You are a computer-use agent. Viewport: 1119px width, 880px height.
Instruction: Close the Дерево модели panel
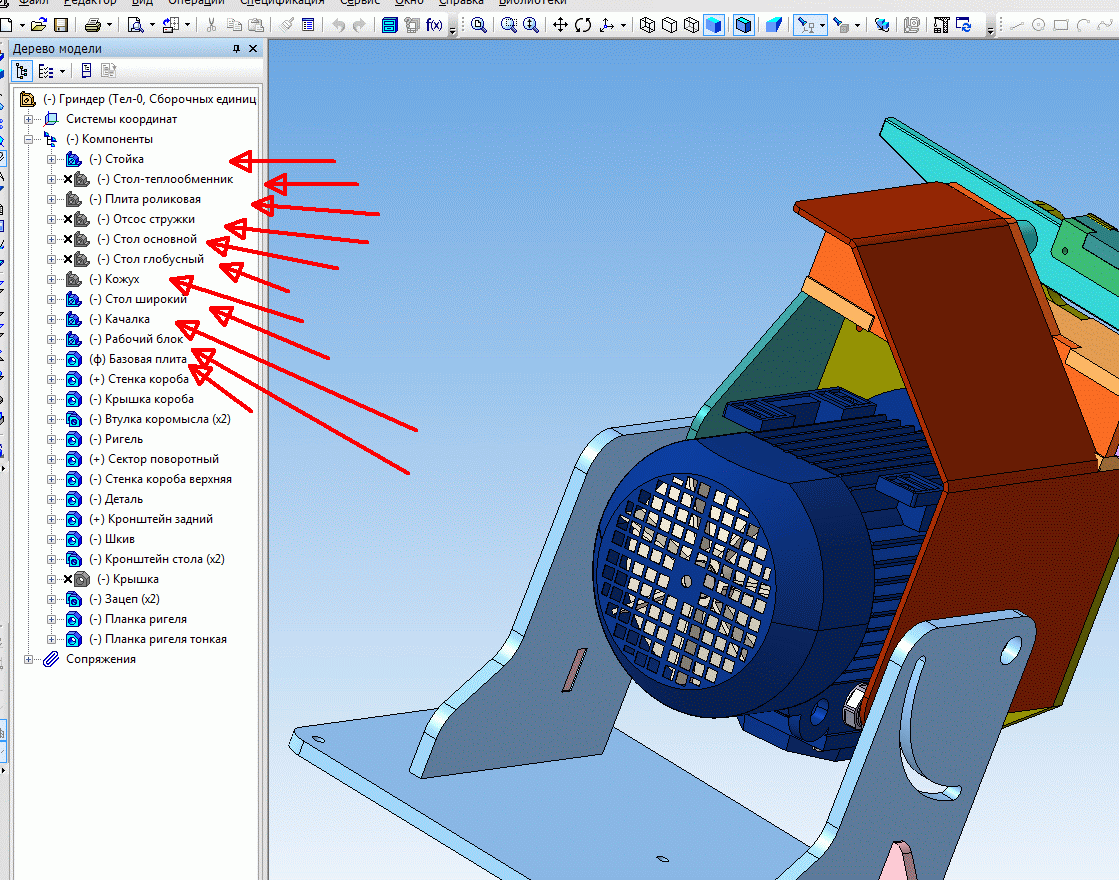coord(253,49)
